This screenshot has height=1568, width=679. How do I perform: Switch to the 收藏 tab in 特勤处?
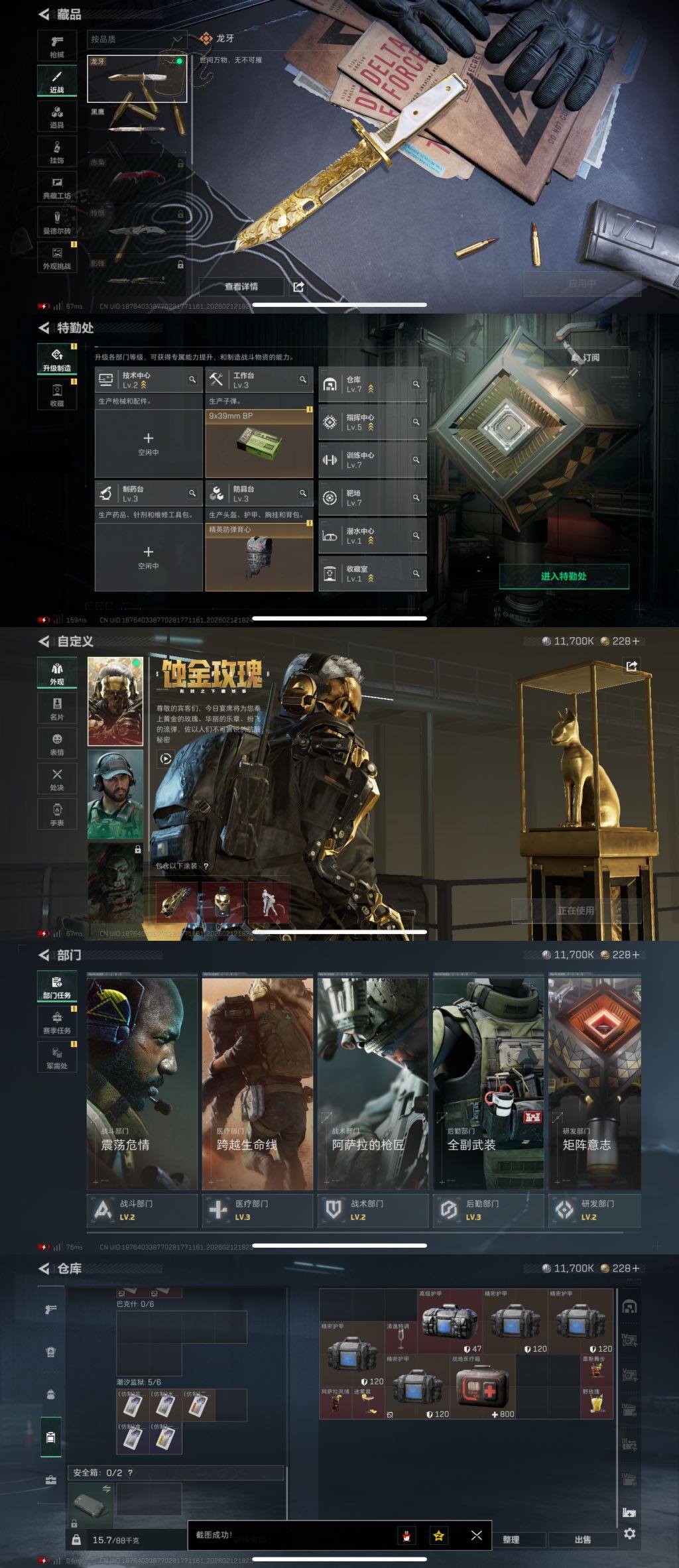[57, 396]
